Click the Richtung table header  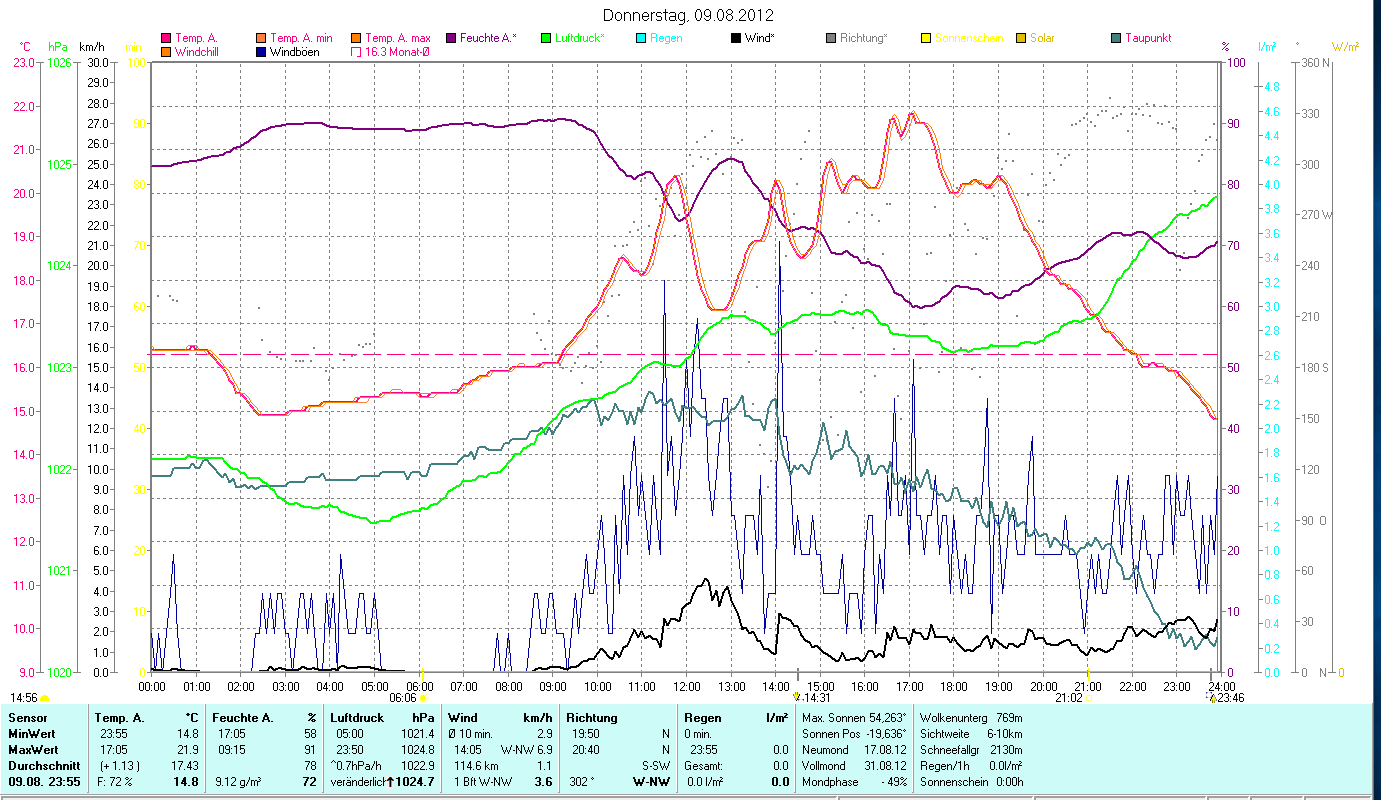[x=592, y=718]
